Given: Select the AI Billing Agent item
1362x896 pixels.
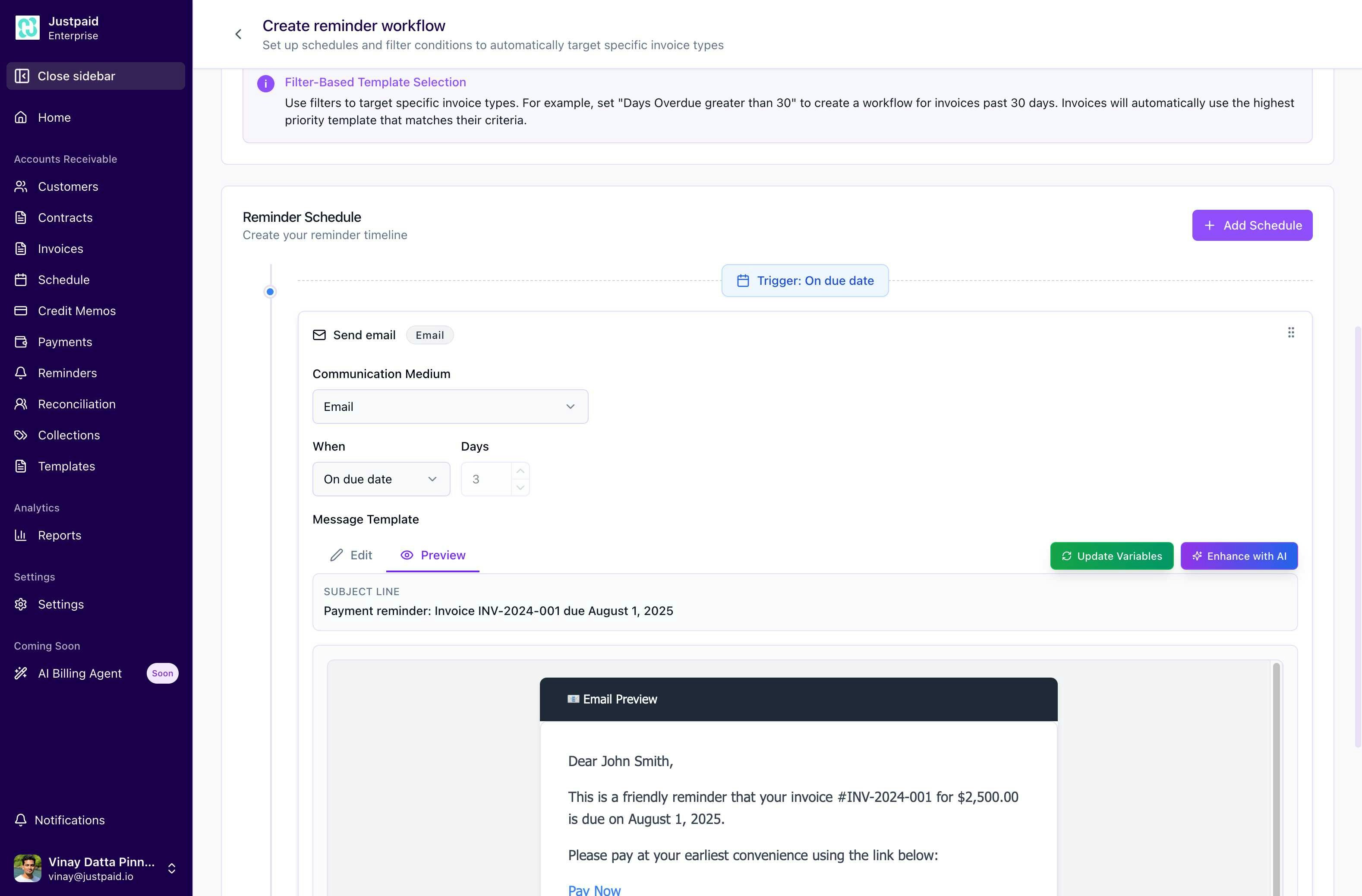Looking at the screenshot, I should click(79, 673).
